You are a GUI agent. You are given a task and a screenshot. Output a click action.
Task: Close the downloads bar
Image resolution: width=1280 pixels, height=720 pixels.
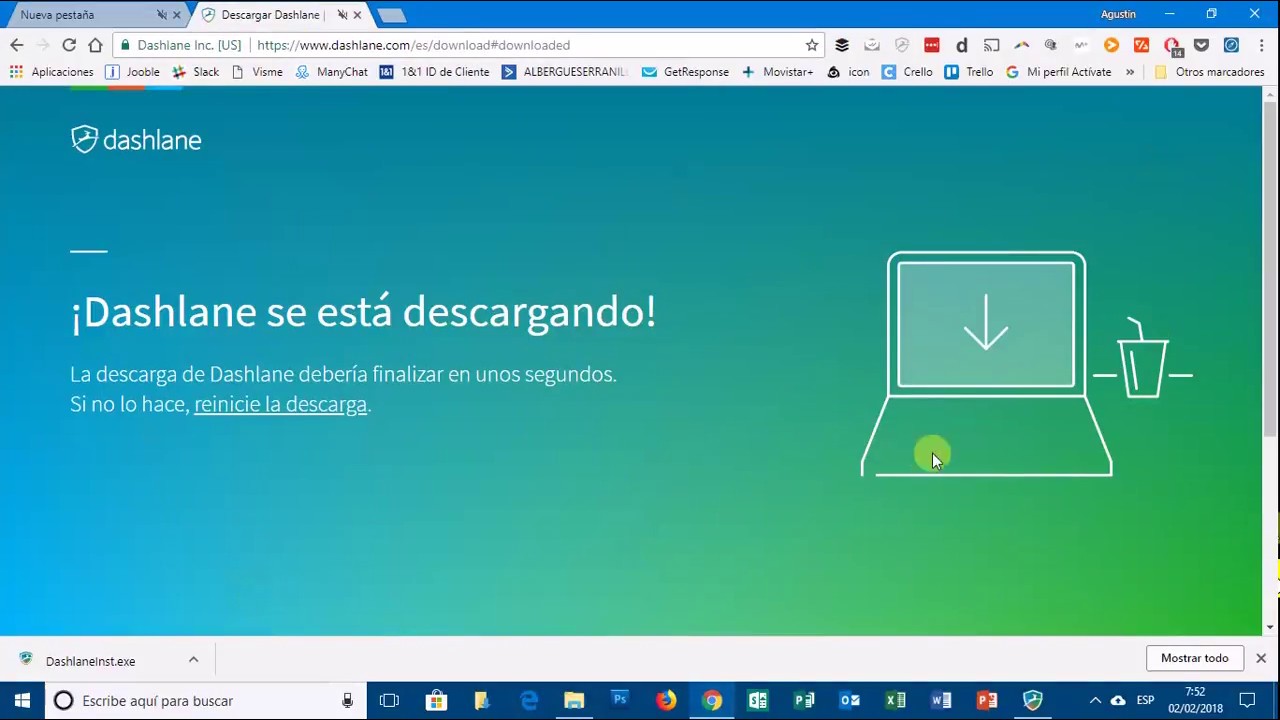point(1260,658)
